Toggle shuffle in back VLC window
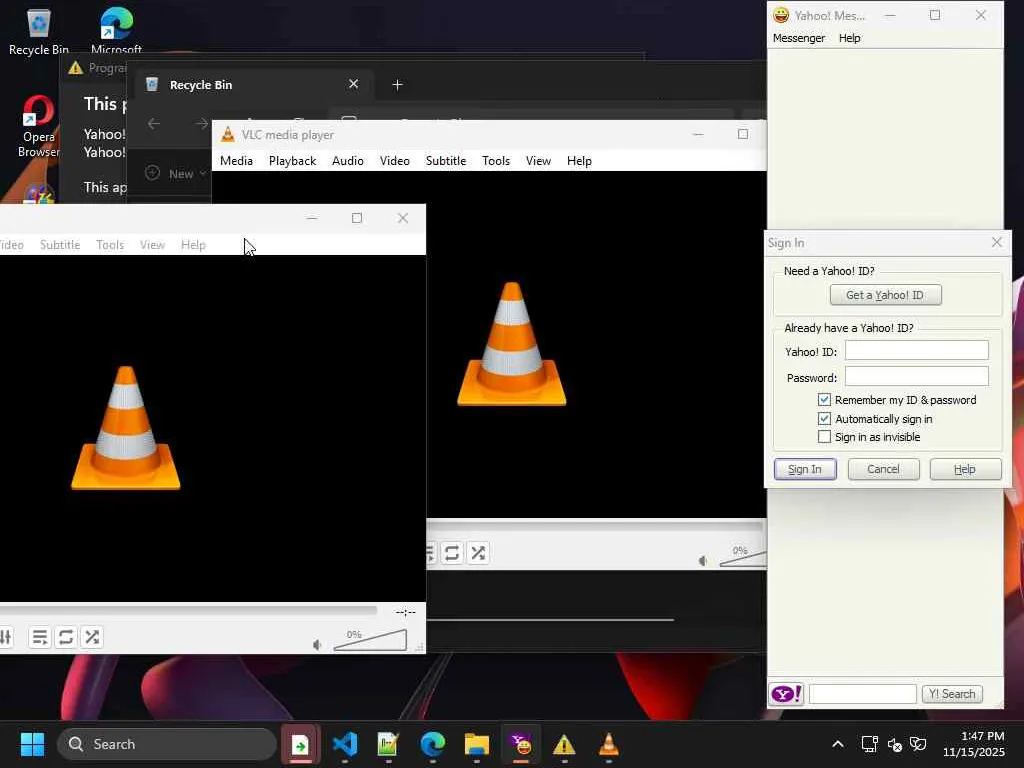 (478, 553)
